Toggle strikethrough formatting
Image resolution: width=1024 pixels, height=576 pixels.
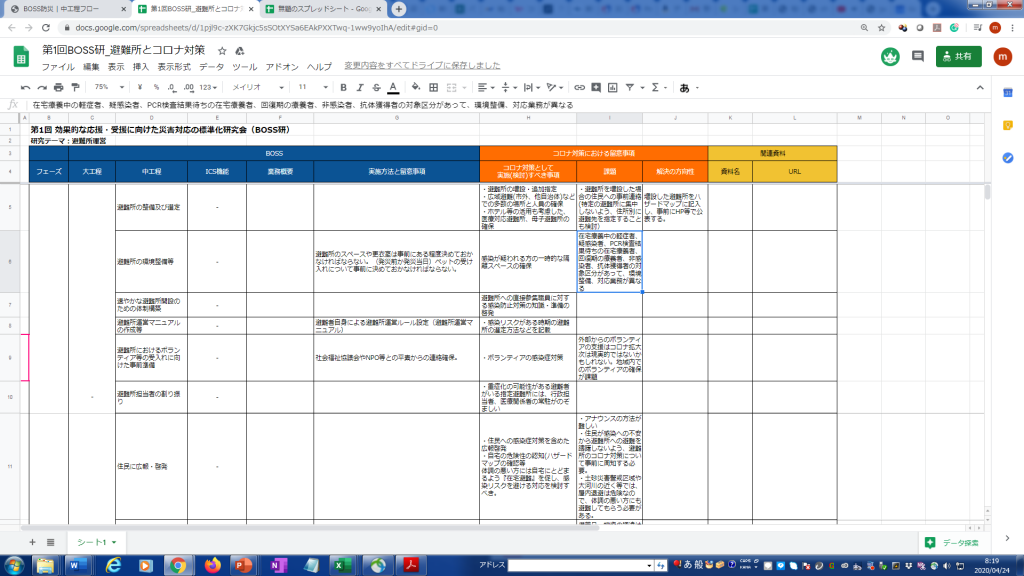pyautogui.click(x=376, y=87)
